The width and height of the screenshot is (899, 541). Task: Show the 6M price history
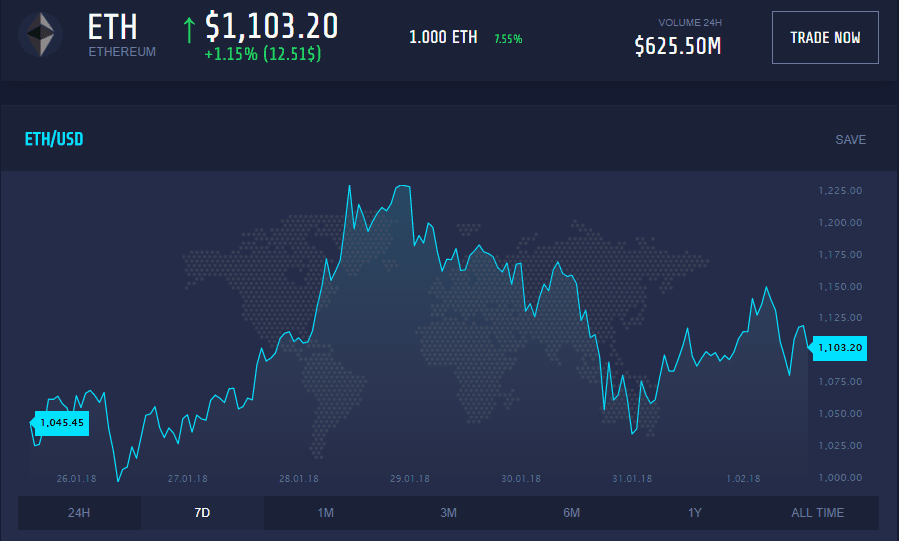[572, 513]
